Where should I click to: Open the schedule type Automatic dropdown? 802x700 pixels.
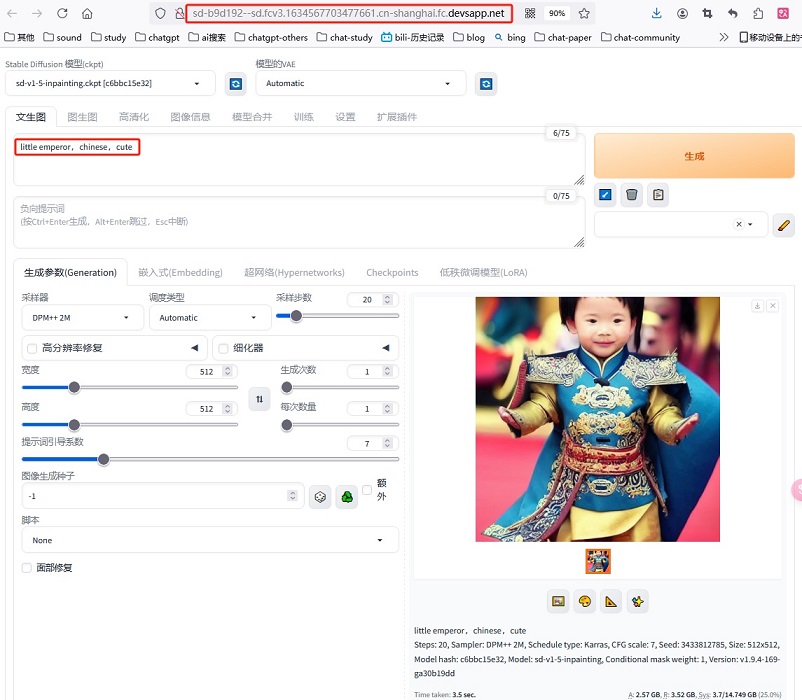click(x=210, y=318)
